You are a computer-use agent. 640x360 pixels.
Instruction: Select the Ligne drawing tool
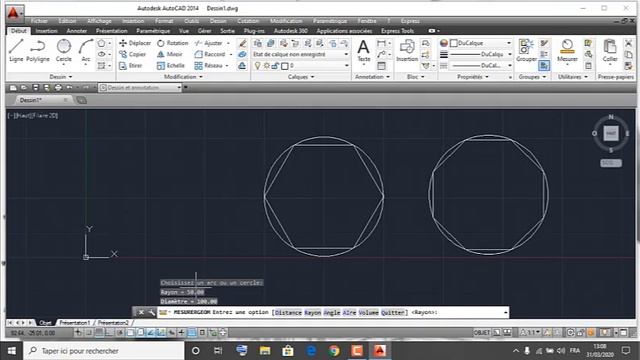[16, 51]
